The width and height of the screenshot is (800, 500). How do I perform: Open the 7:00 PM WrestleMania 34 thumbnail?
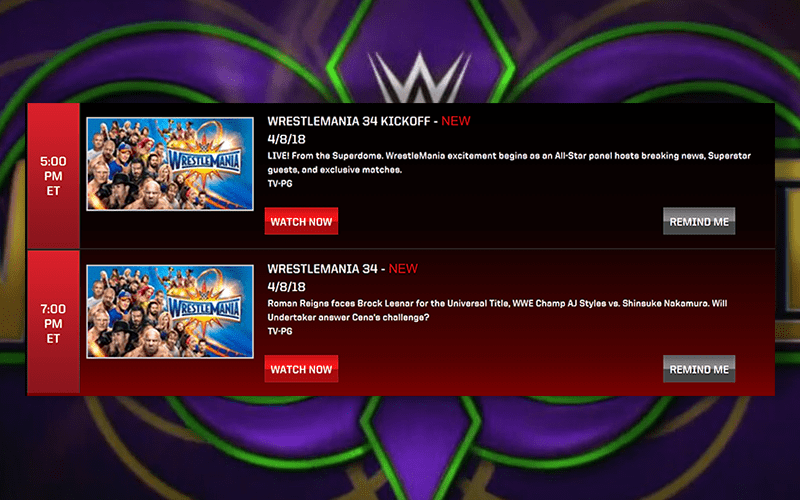(x=170, y=311)
